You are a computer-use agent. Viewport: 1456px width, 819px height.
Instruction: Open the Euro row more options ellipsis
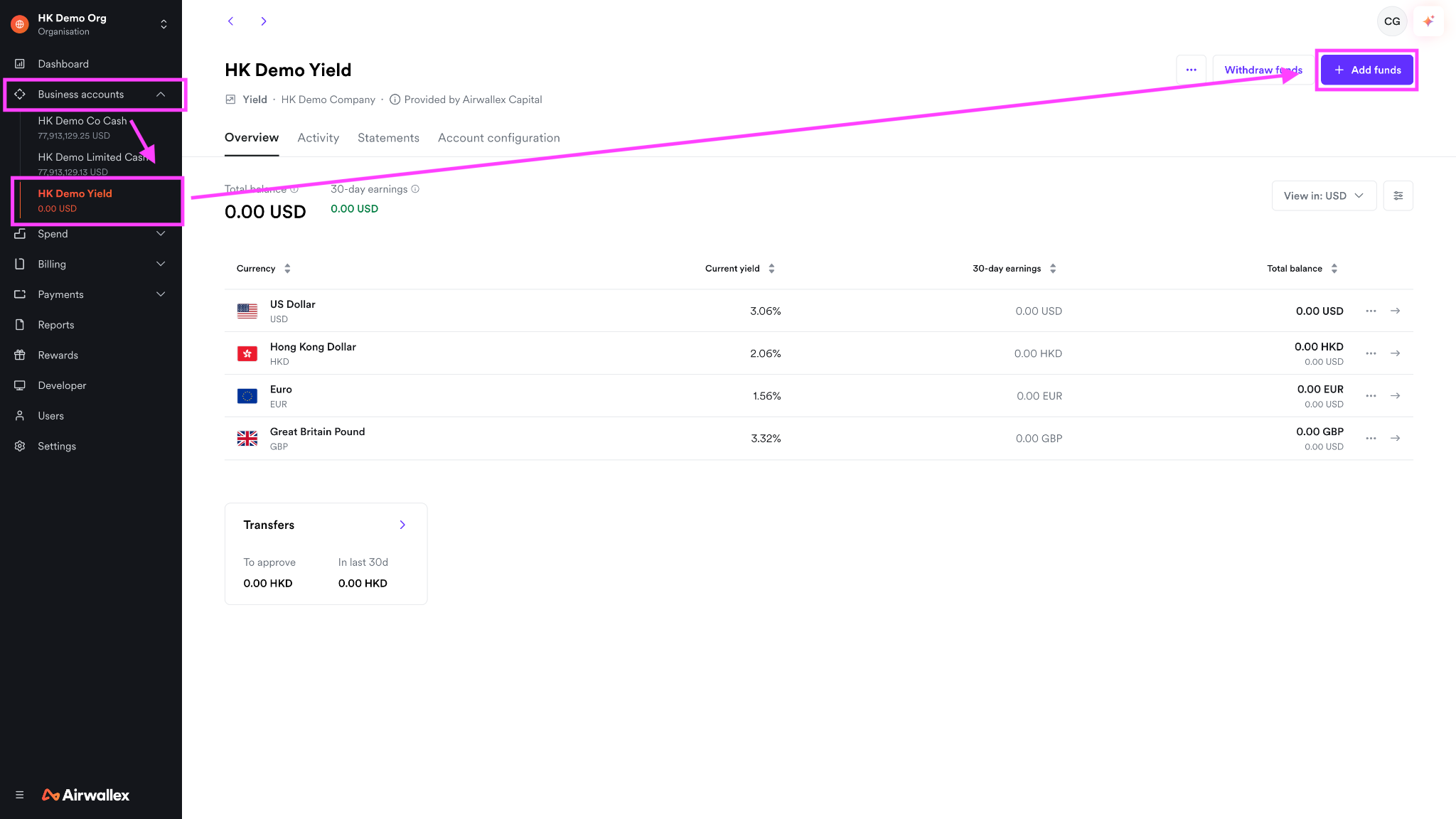(1371, 396)
